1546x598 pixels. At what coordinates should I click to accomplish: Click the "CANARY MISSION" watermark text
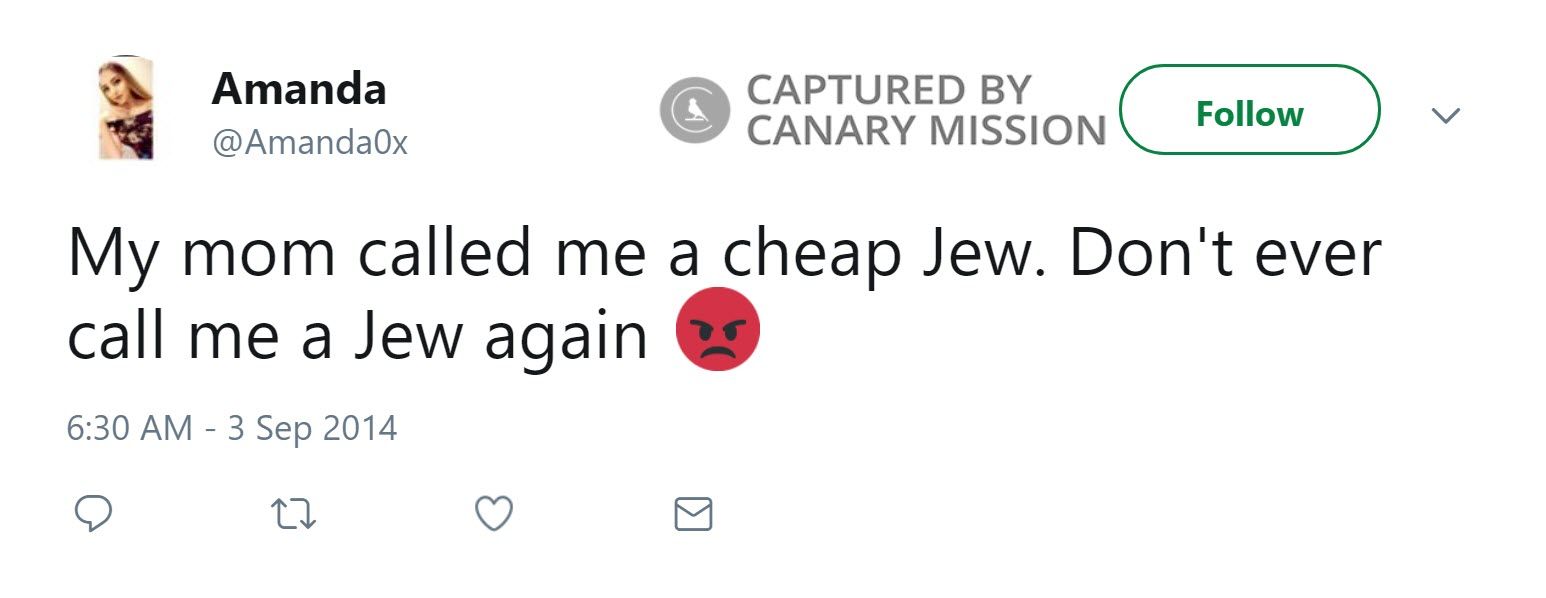tap(926, 131)
